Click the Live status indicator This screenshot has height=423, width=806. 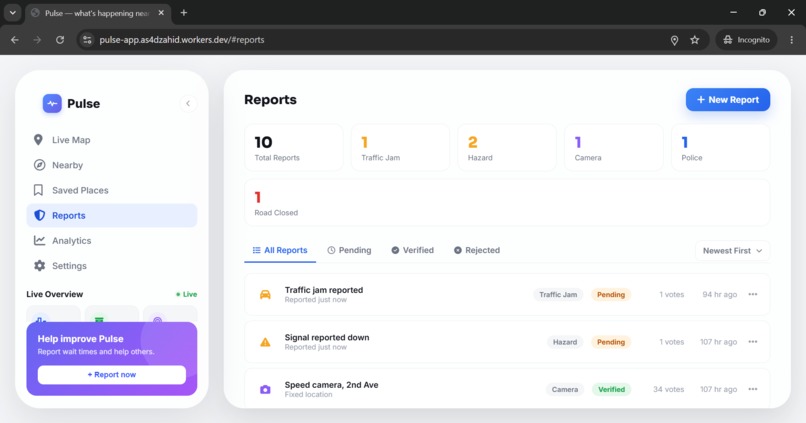(x=187, y=294)
